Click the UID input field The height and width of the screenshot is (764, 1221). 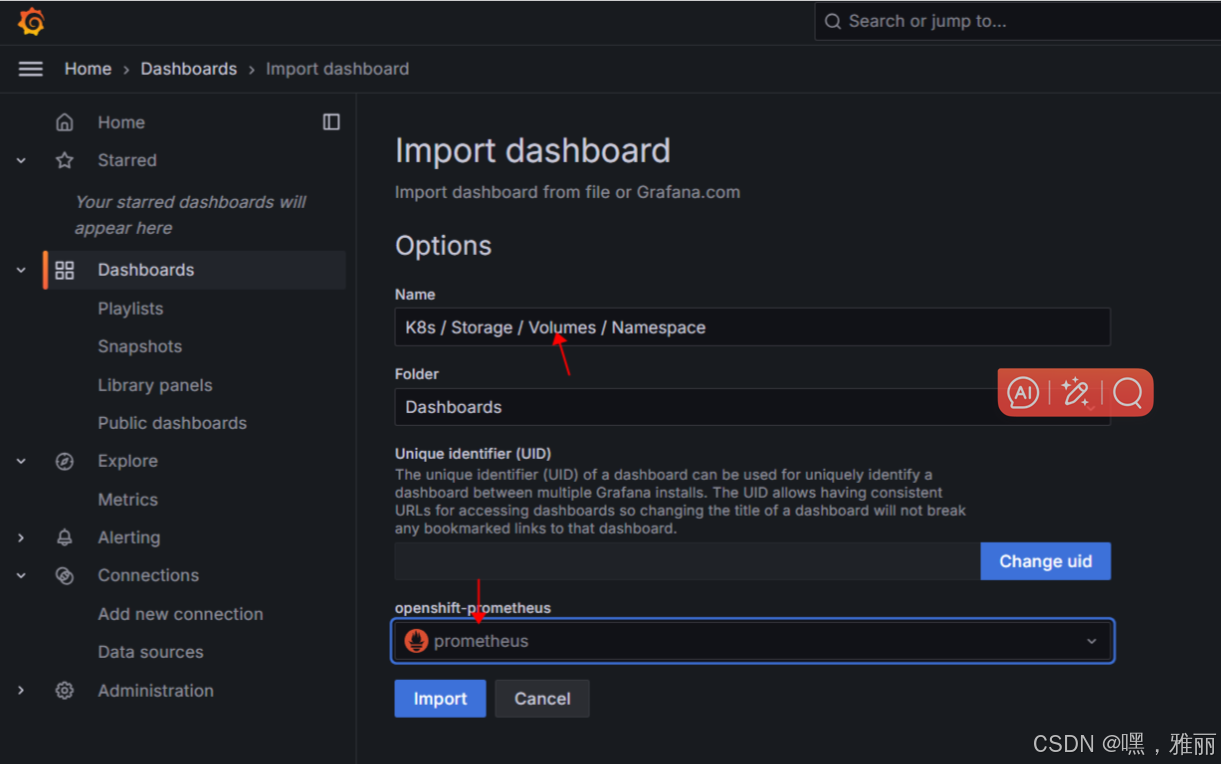(x=687, y=561)
